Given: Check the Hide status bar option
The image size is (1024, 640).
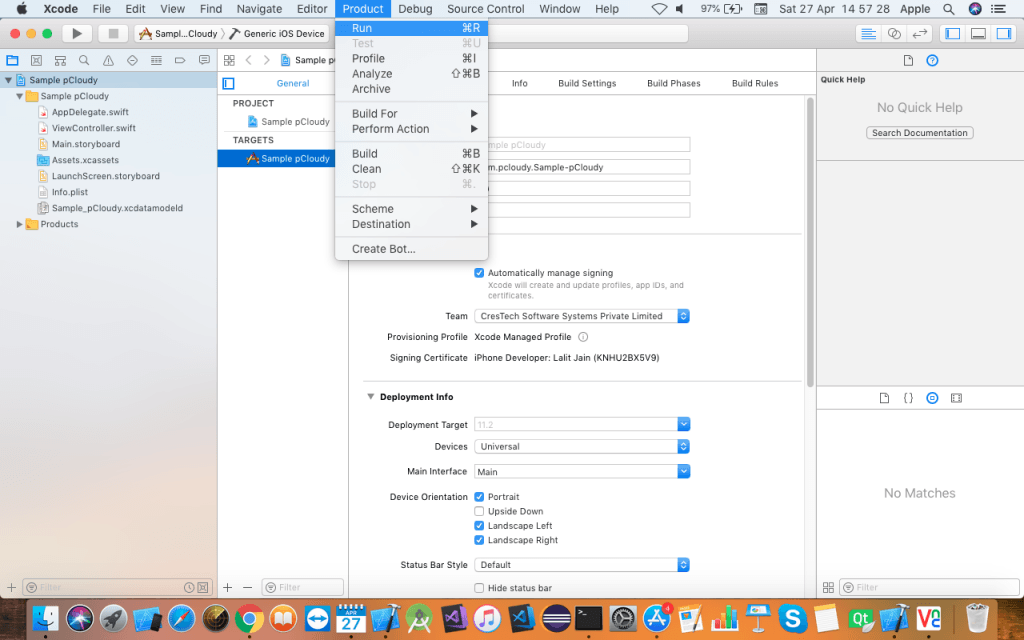Looking at the screenshot, I should coord(479,588).
